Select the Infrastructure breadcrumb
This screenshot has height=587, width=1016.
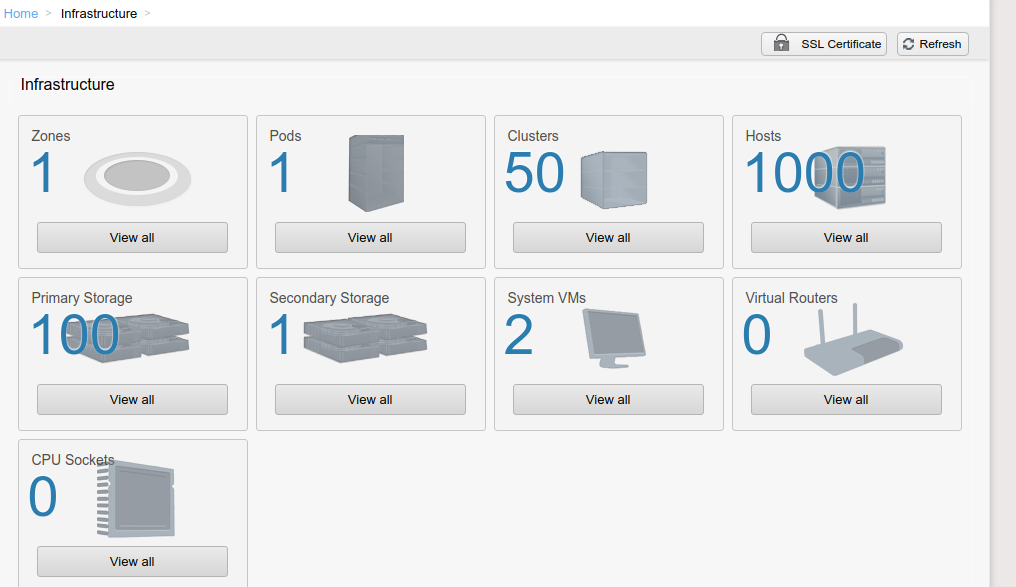click(99, 14)
